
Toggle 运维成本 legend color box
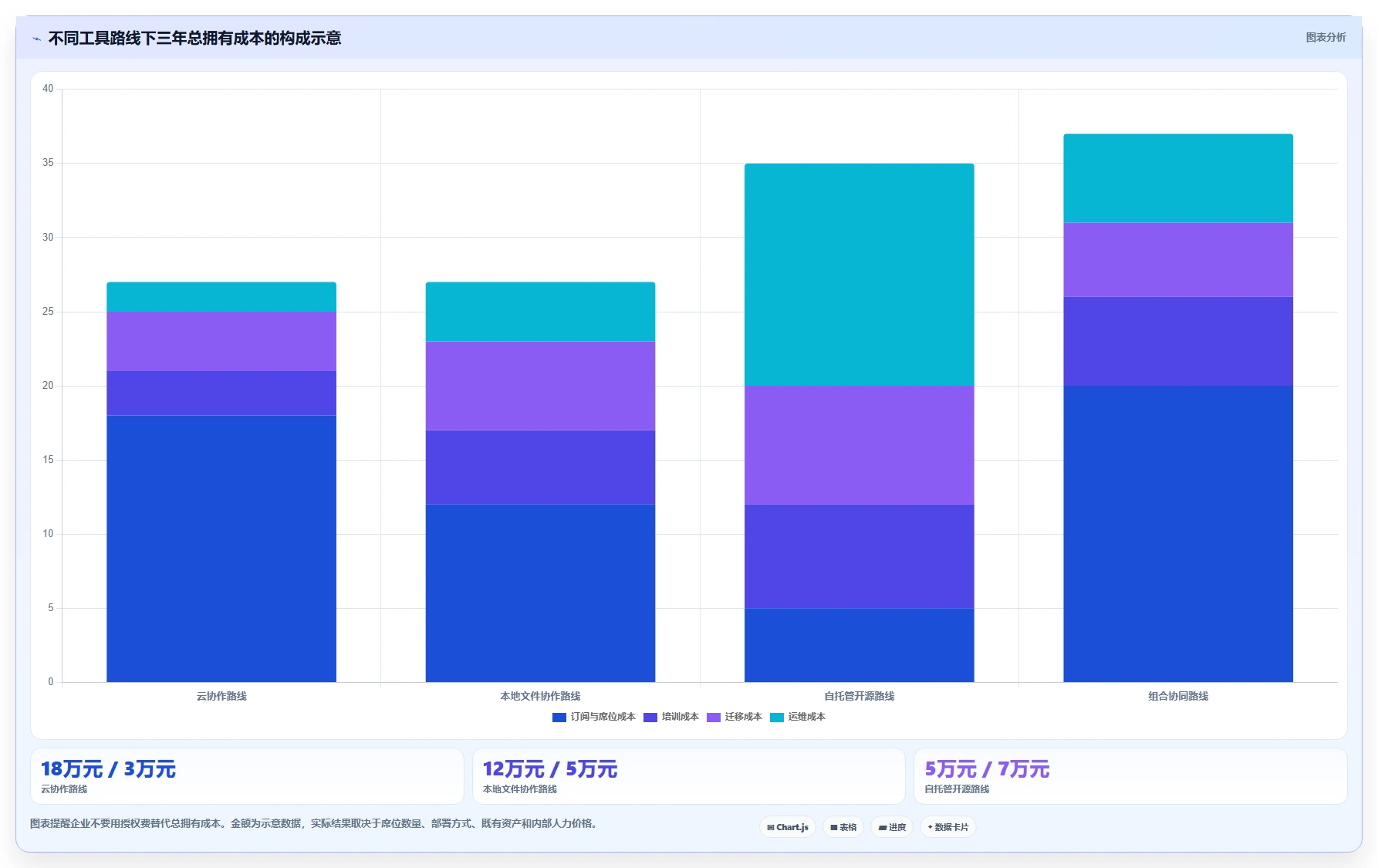(777, 718)
